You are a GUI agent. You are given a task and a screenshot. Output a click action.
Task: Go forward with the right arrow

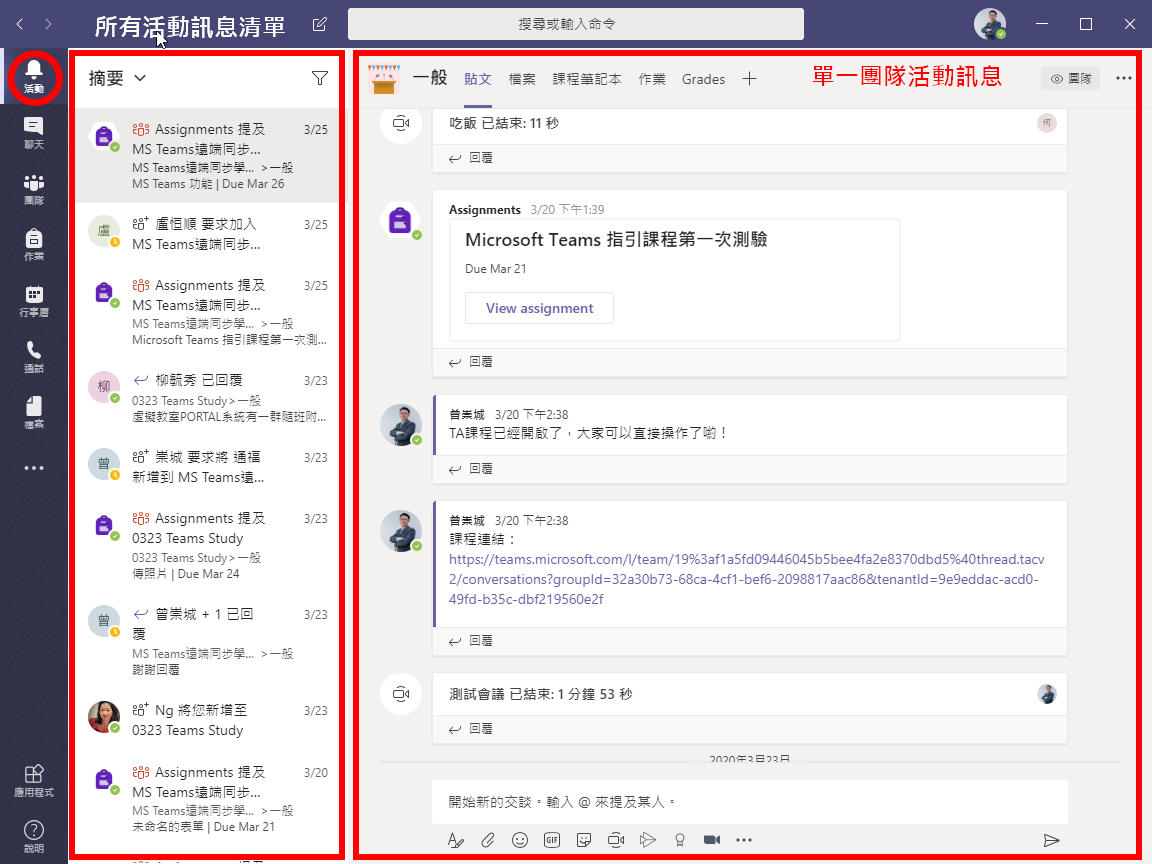(48, 24)
